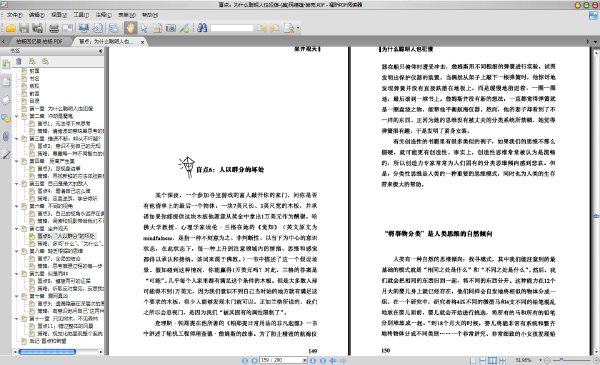
Task: Open the 文件 menu
Action: coord(15,15)
